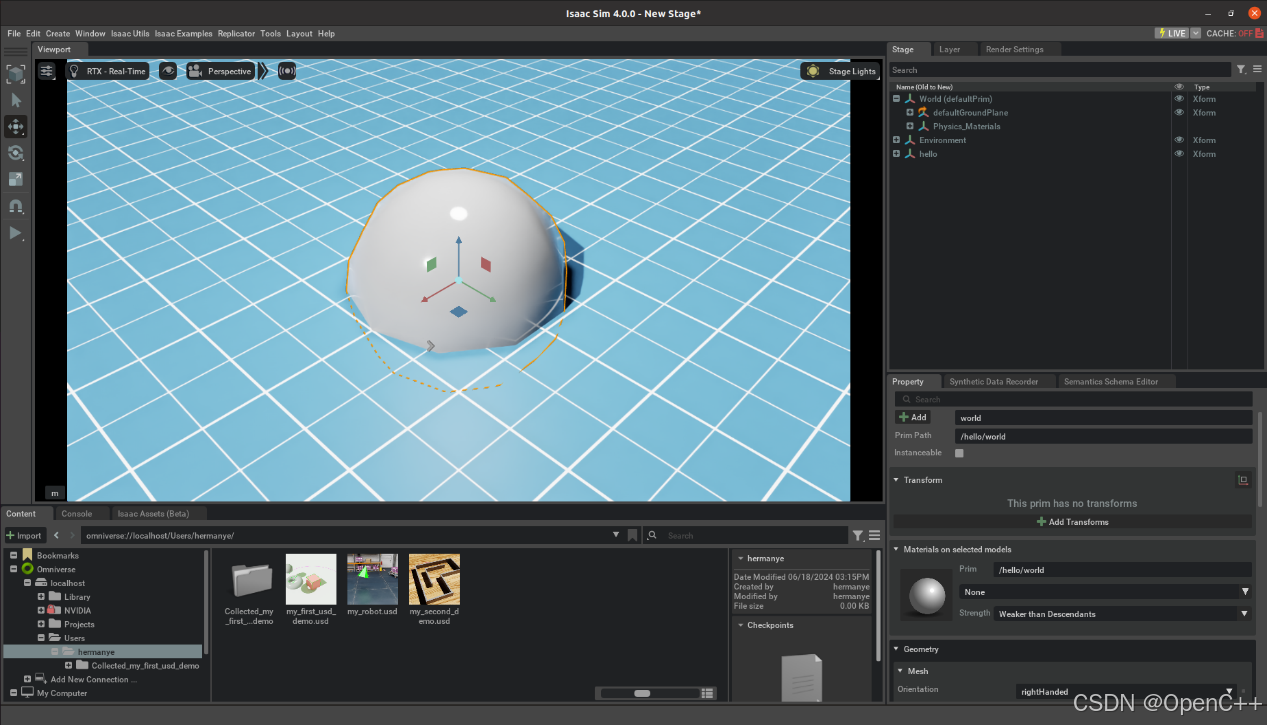Screen dimensions: 1267x725
Task: Switch to Isaac Assets (Beta) tab
Action: pyautogui.click(x=153, y=514)
